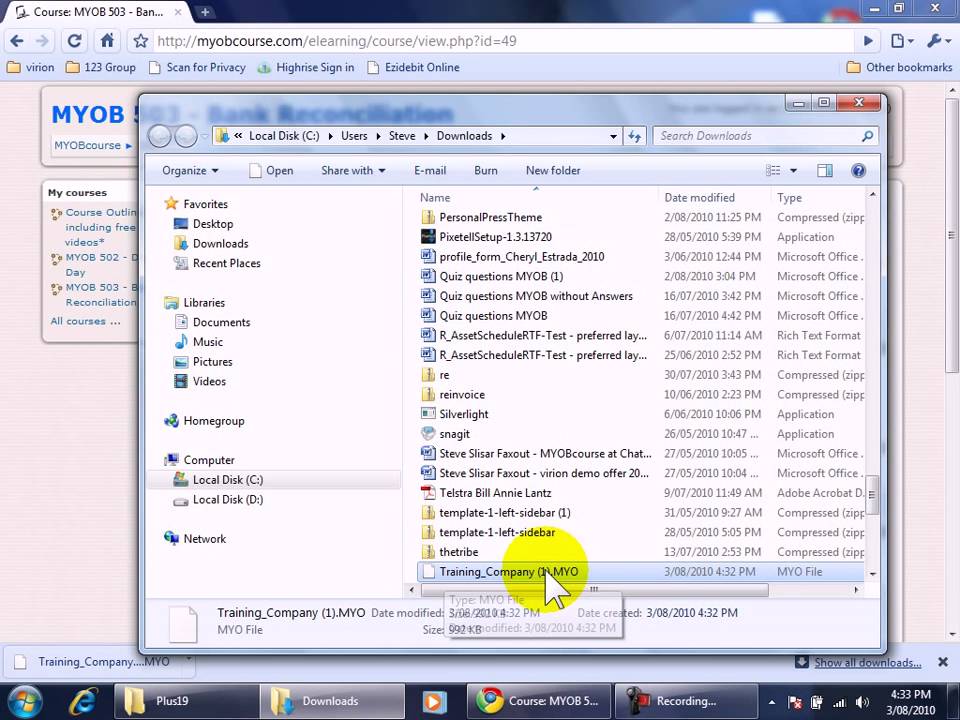Click the Chrome back arrow button
960x720 pixels.
17,41
